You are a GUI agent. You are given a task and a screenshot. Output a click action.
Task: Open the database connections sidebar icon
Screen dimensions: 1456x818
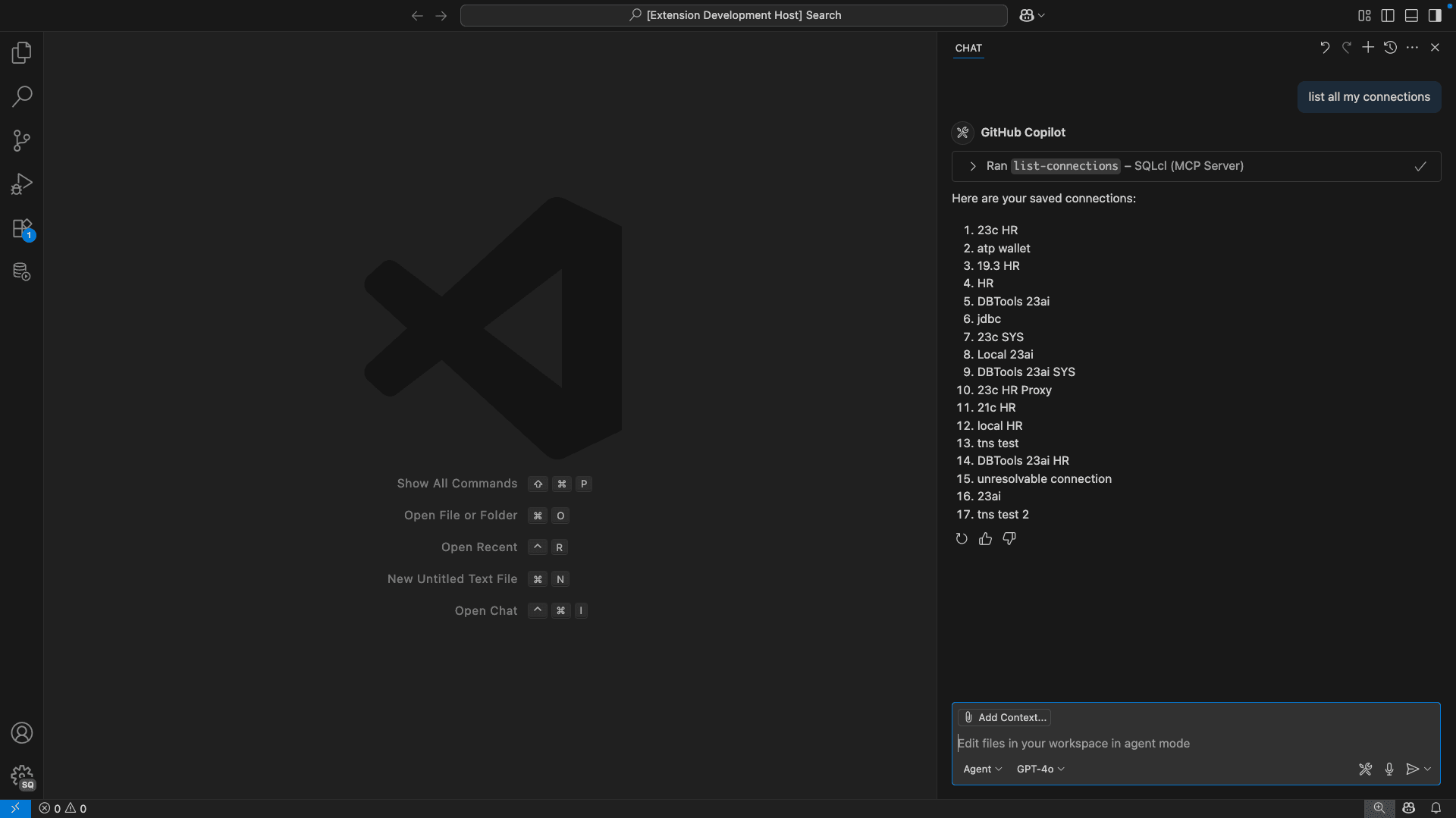point(22,271)
